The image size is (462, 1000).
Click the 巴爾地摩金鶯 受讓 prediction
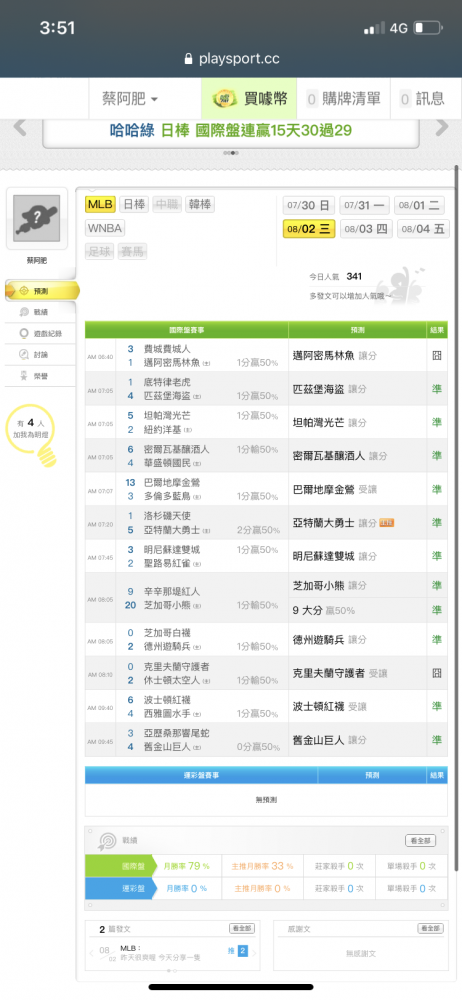click(335, 489)
